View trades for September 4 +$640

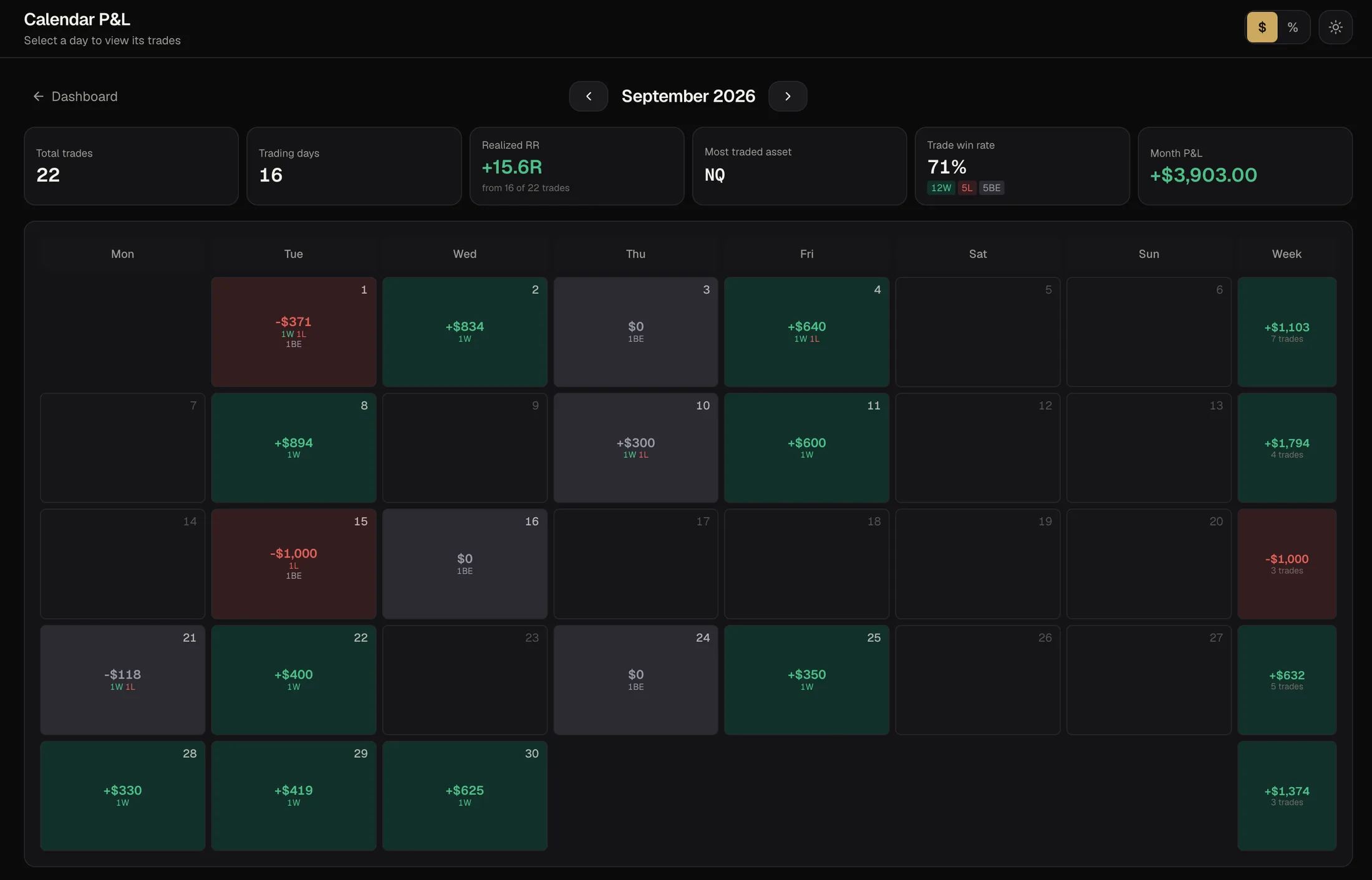(806, 332)
